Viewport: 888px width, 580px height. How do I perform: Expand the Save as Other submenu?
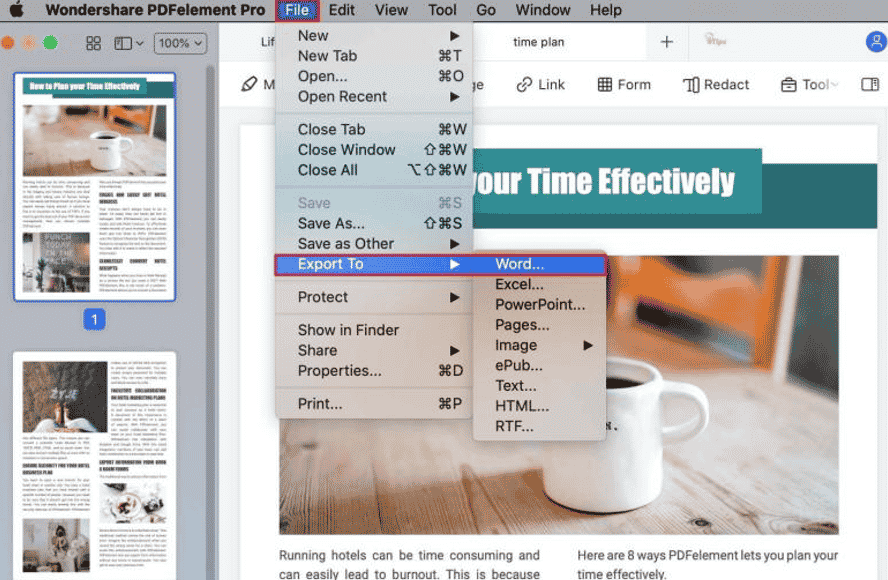coord(345,243)
